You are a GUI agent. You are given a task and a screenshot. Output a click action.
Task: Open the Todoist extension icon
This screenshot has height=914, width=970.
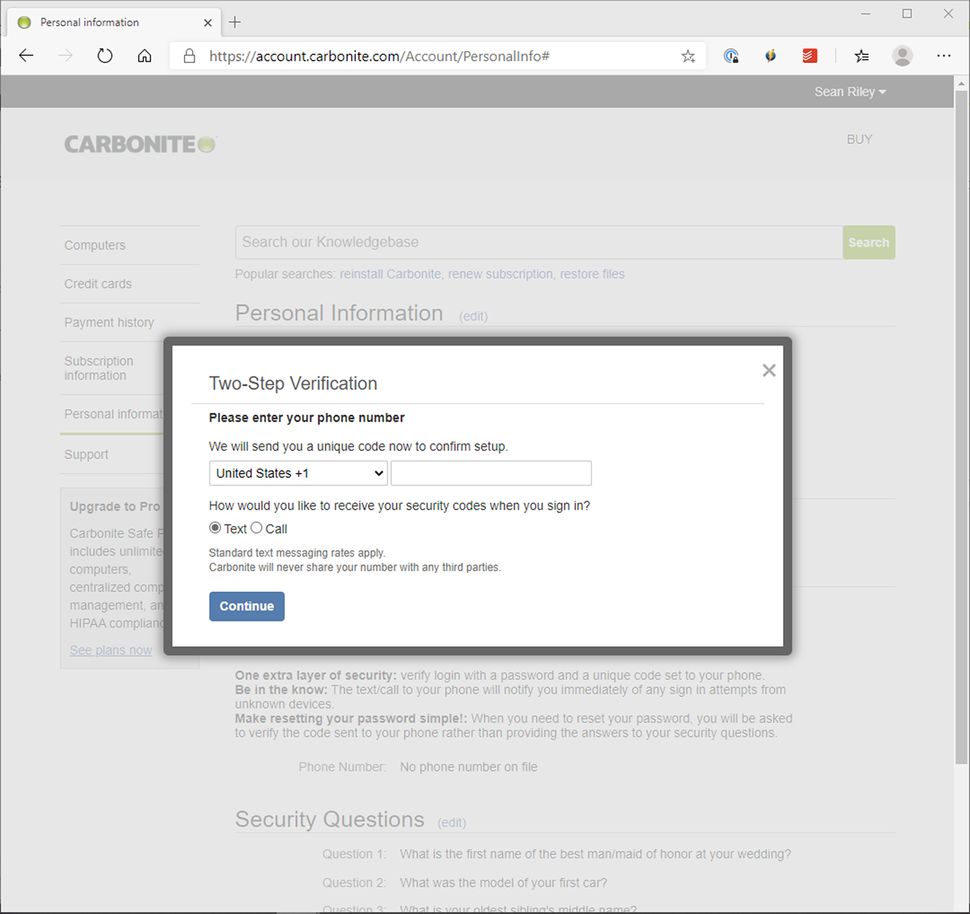click(x=809, y=55)
